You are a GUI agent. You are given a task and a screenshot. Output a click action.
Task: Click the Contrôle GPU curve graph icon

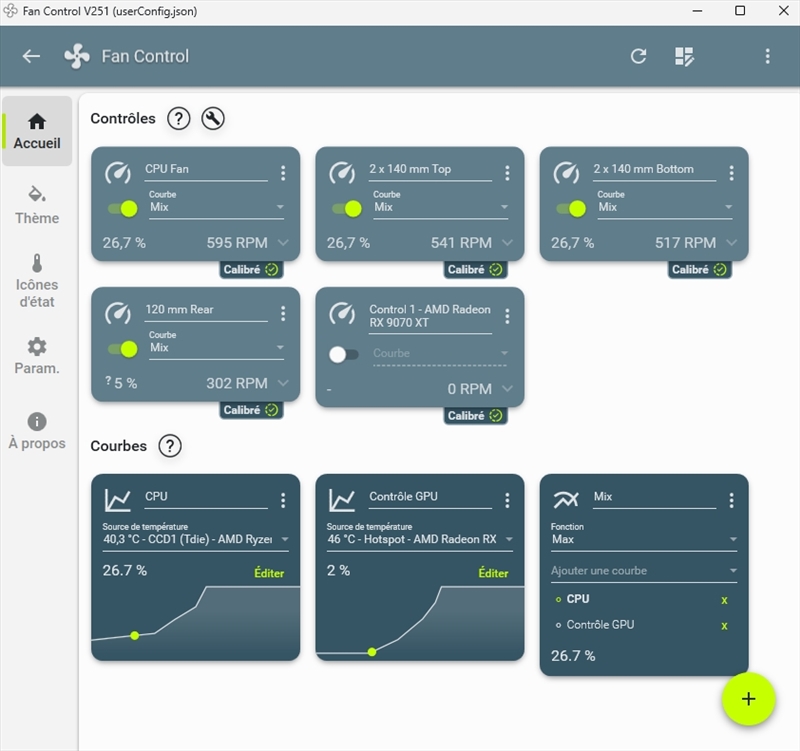pyautogui.click(x=342, y=500)
